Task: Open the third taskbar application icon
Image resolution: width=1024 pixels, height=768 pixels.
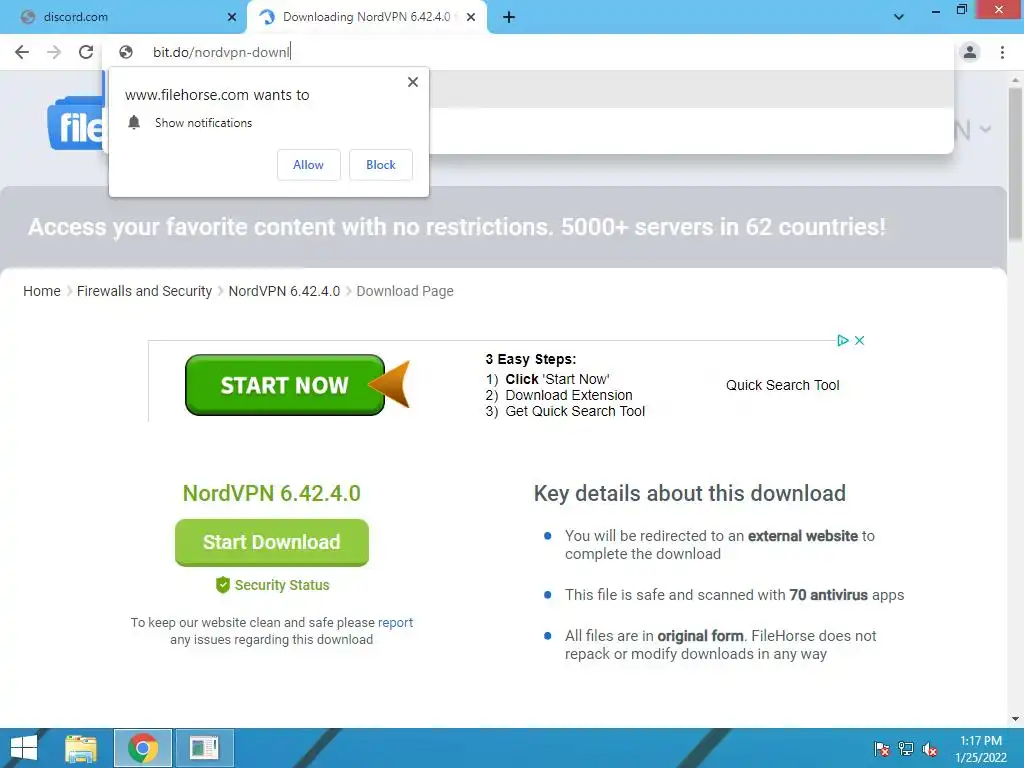Action: 204,748
